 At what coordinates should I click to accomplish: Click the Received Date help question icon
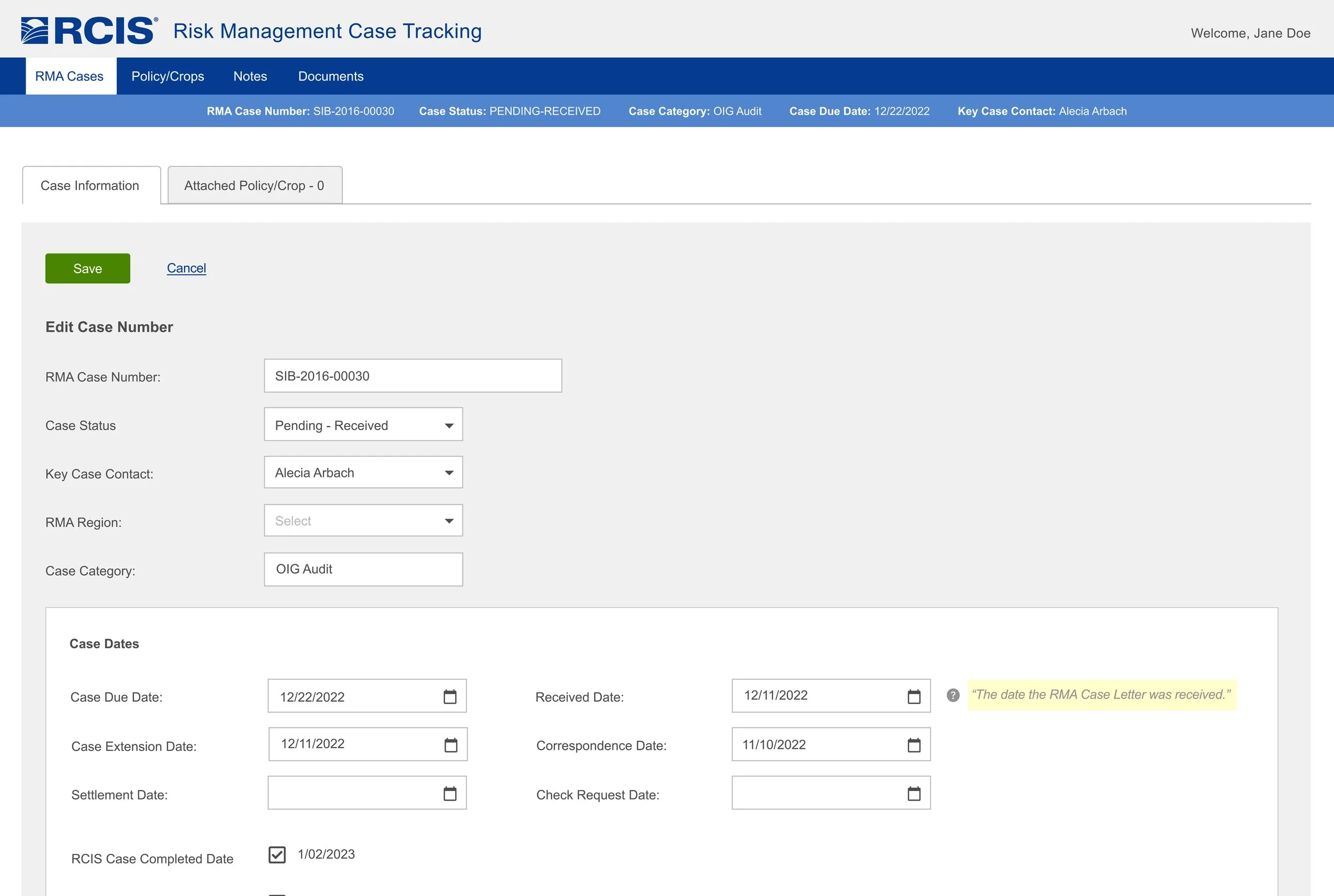[952, 695]
